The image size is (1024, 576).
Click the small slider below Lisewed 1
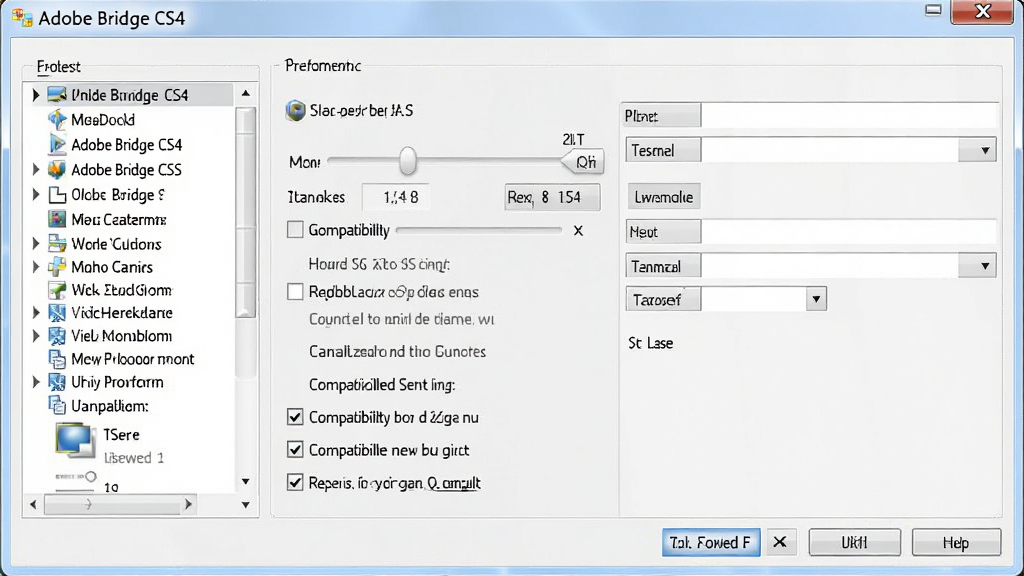click(76, 477)
